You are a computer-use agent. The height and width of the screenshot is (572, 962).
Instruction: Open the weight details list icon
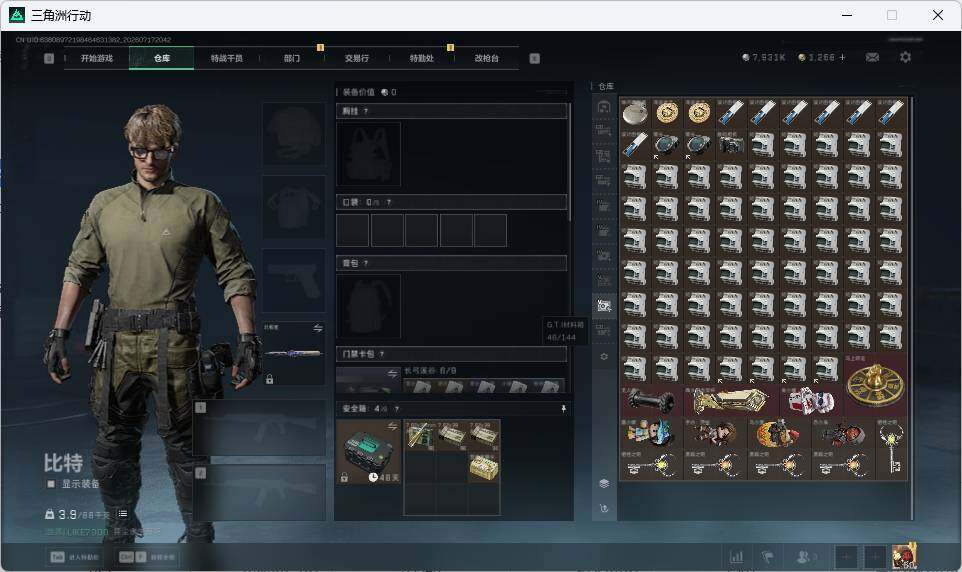[x=123, y=514]
